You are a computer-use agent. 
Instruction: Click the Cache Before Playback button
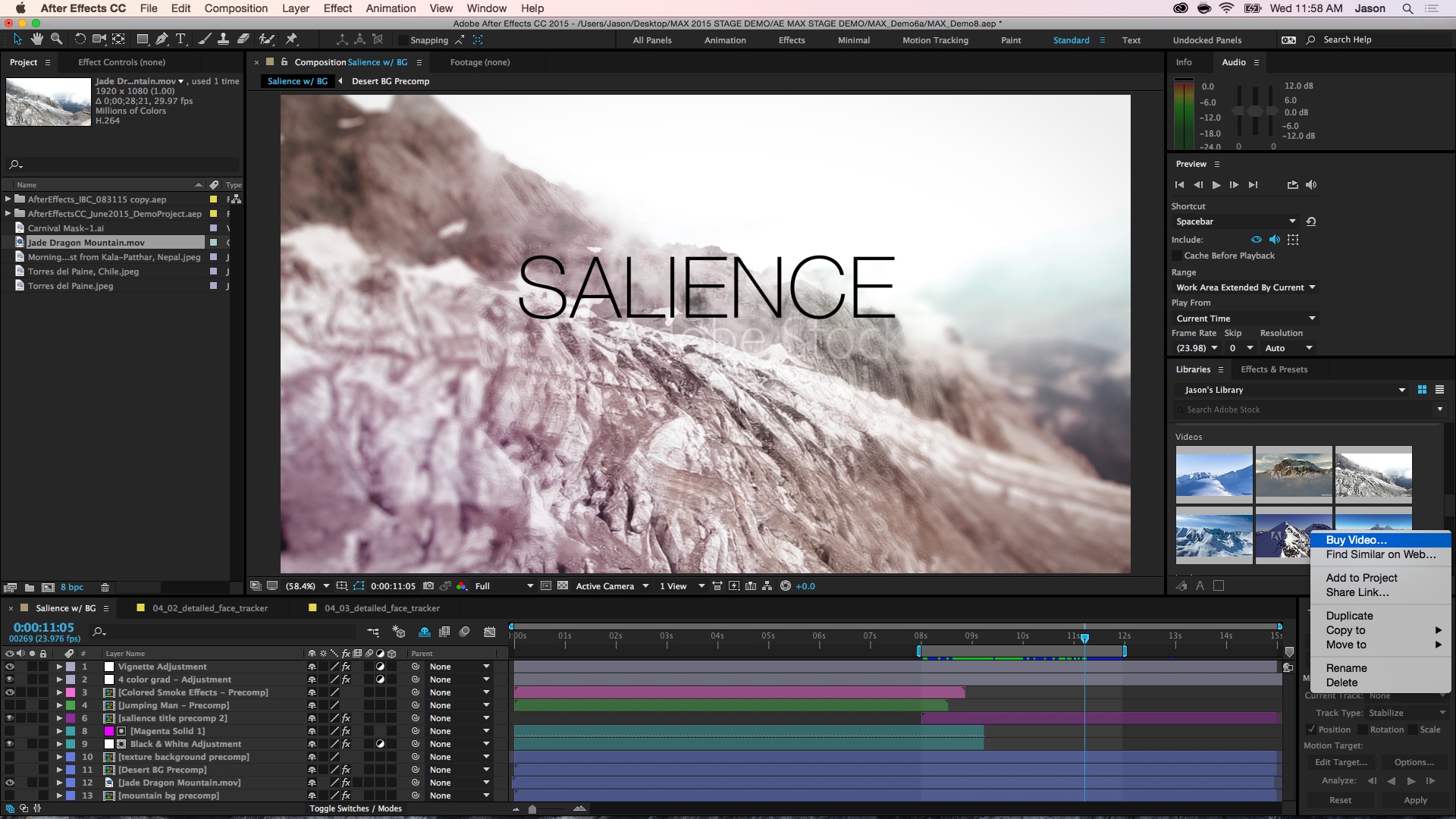[x=1179, y=255]
